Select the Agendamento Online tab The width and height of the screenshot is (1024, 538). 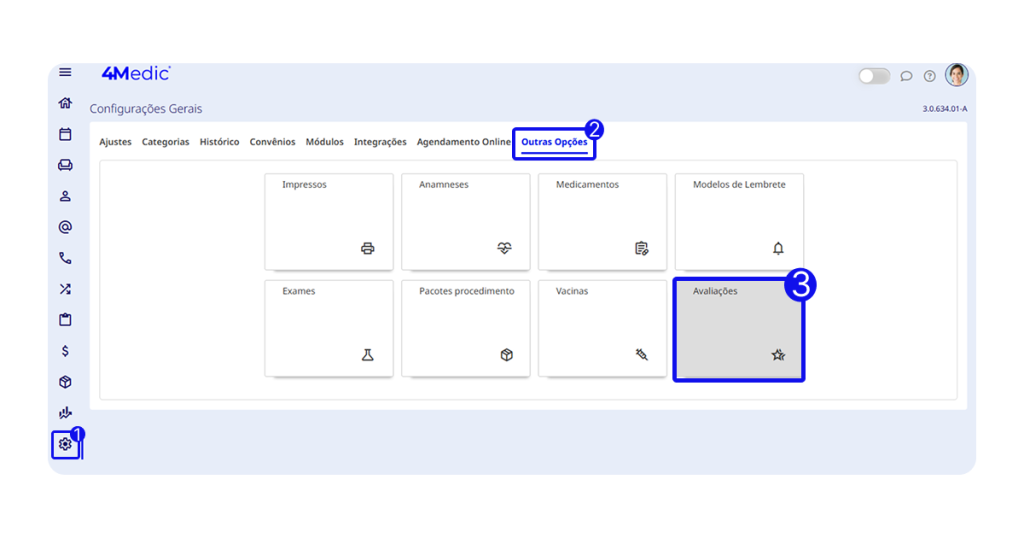(463, 142)
